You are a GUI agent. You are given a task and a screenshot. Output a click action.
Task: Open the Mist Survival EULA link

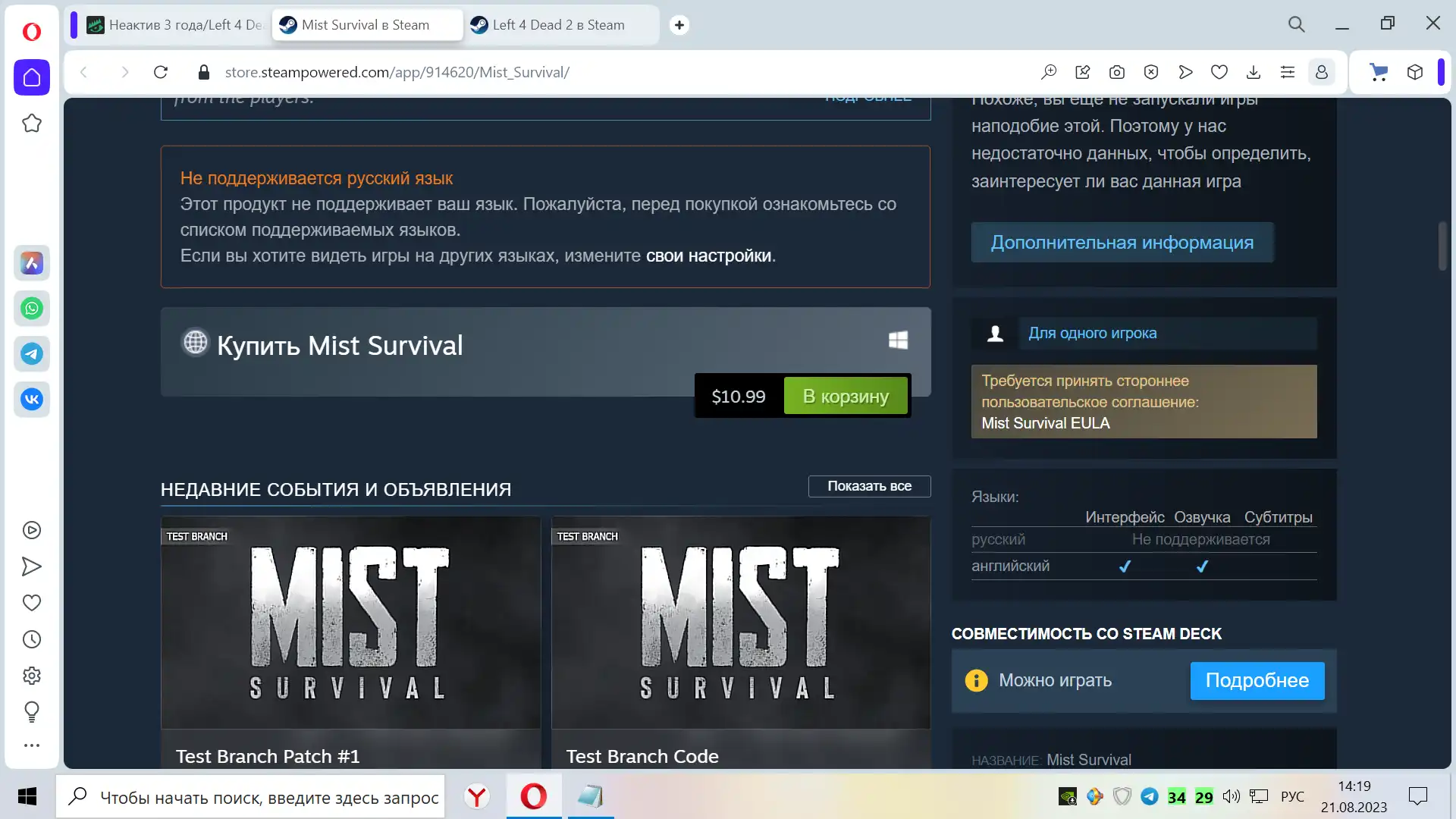[1045, 423]
